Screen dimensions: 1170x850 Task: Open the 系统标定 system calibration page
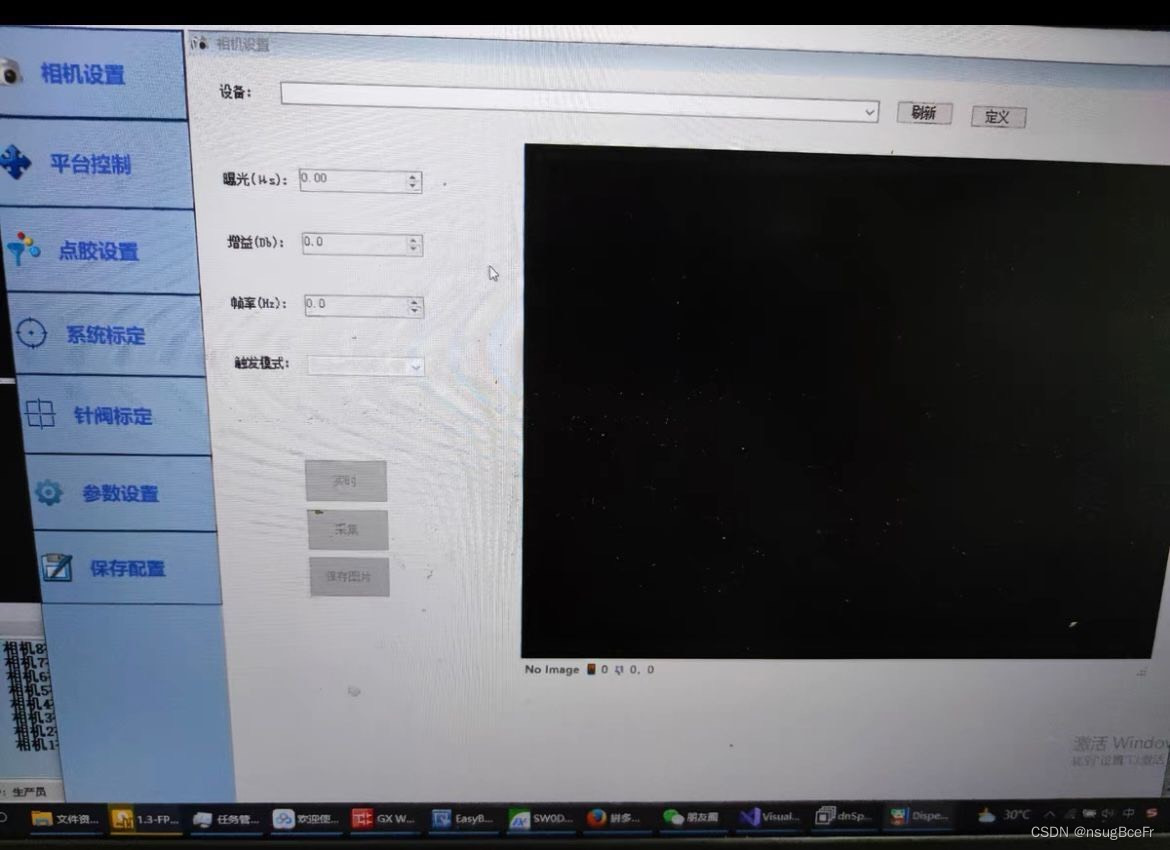(106, 335)
